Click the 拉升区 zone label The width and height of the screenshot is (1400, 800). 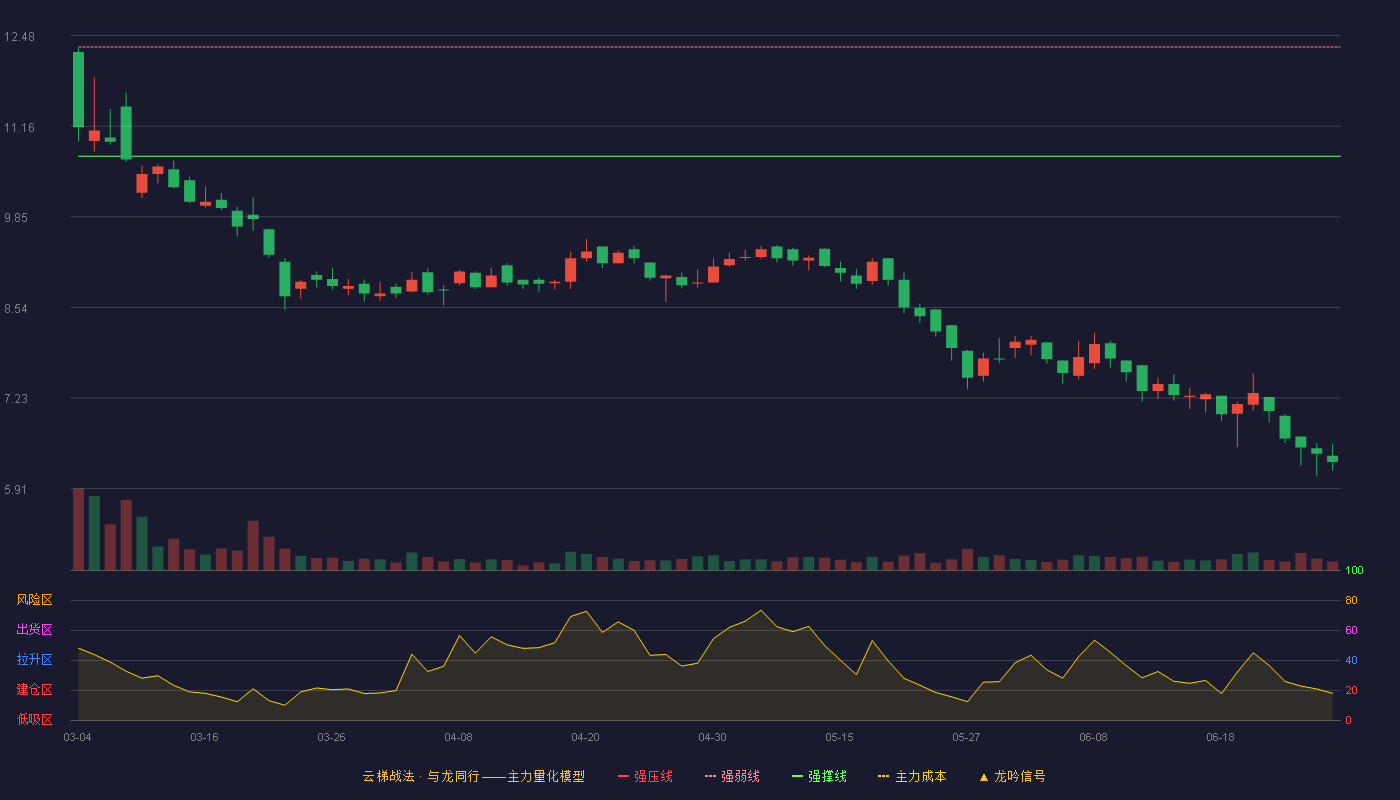coord(35,660)
